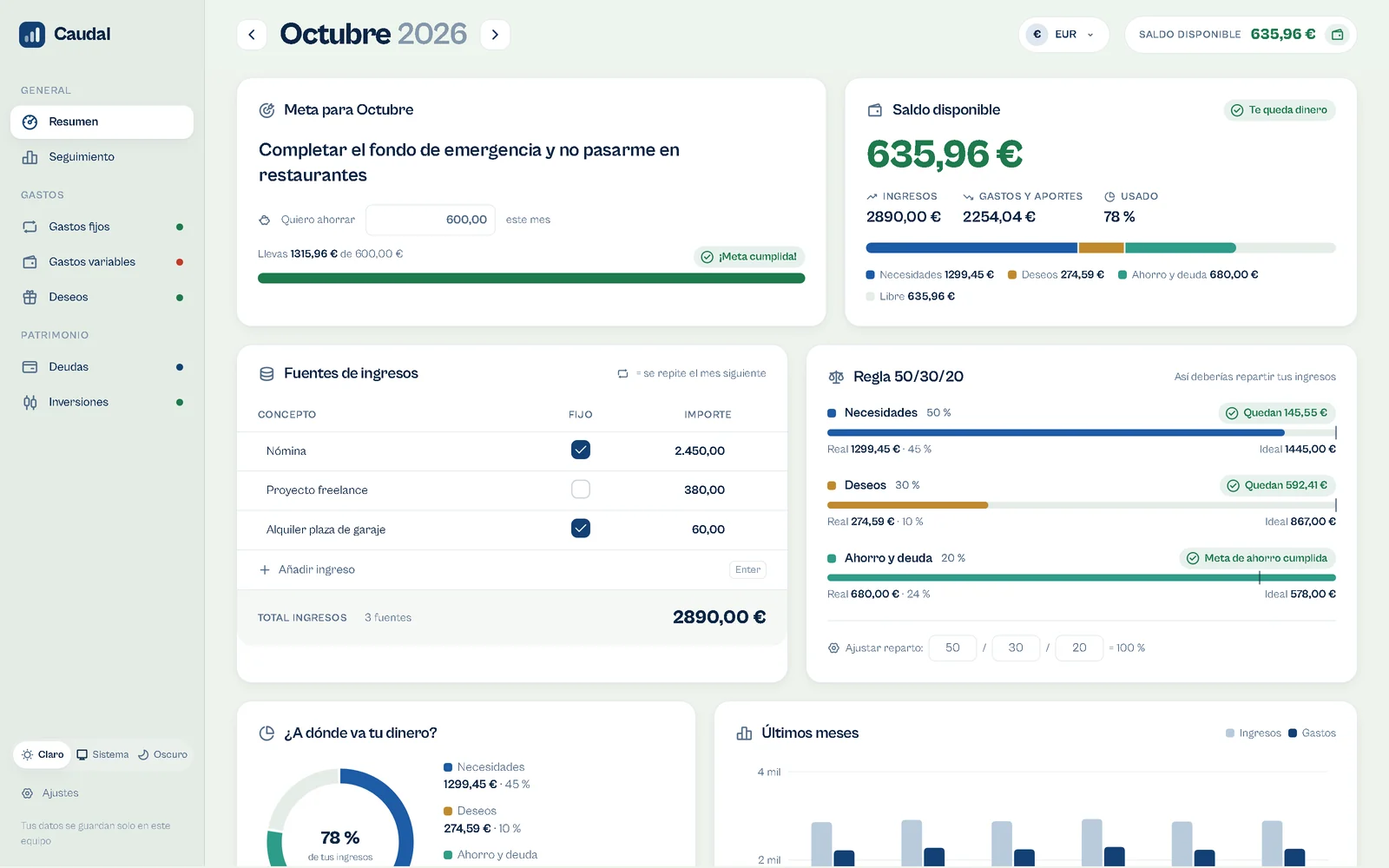Screen dimensions: 1389x868
Task: Click Añadir ingreso row
Action: click(x=512, y=569)
